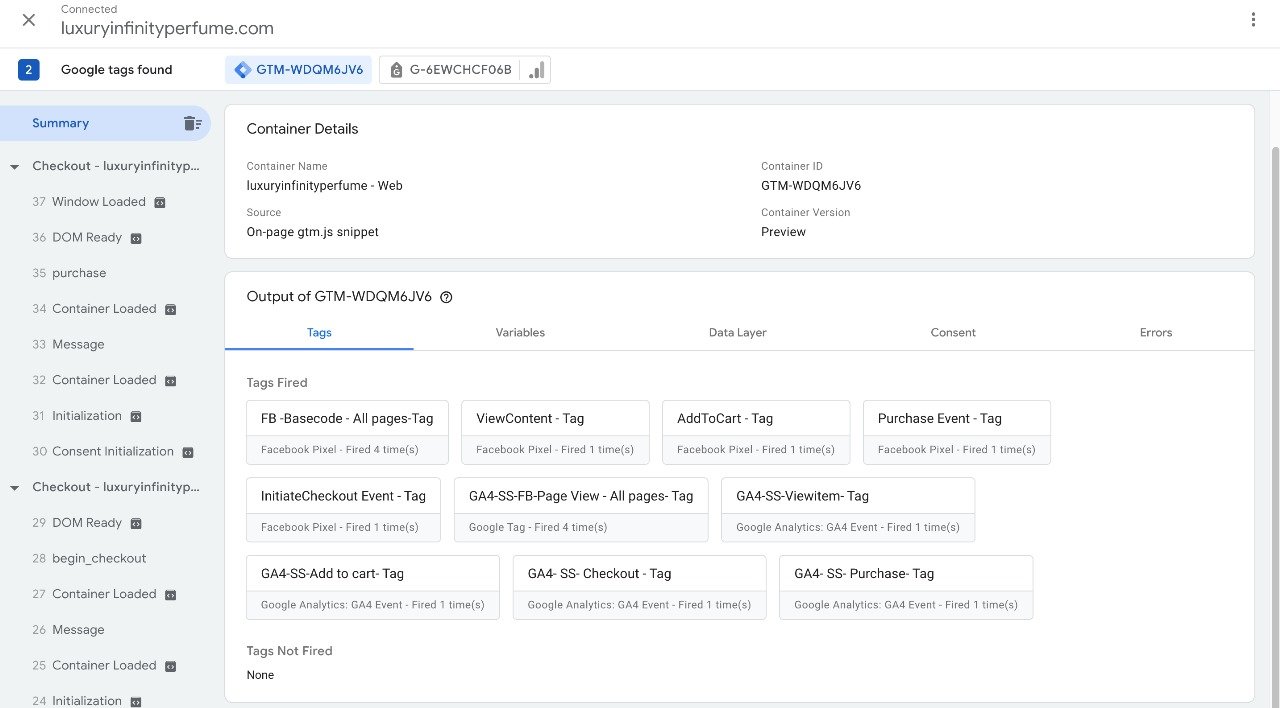Click the 'Google tags found' label

[x=116, y=70]
